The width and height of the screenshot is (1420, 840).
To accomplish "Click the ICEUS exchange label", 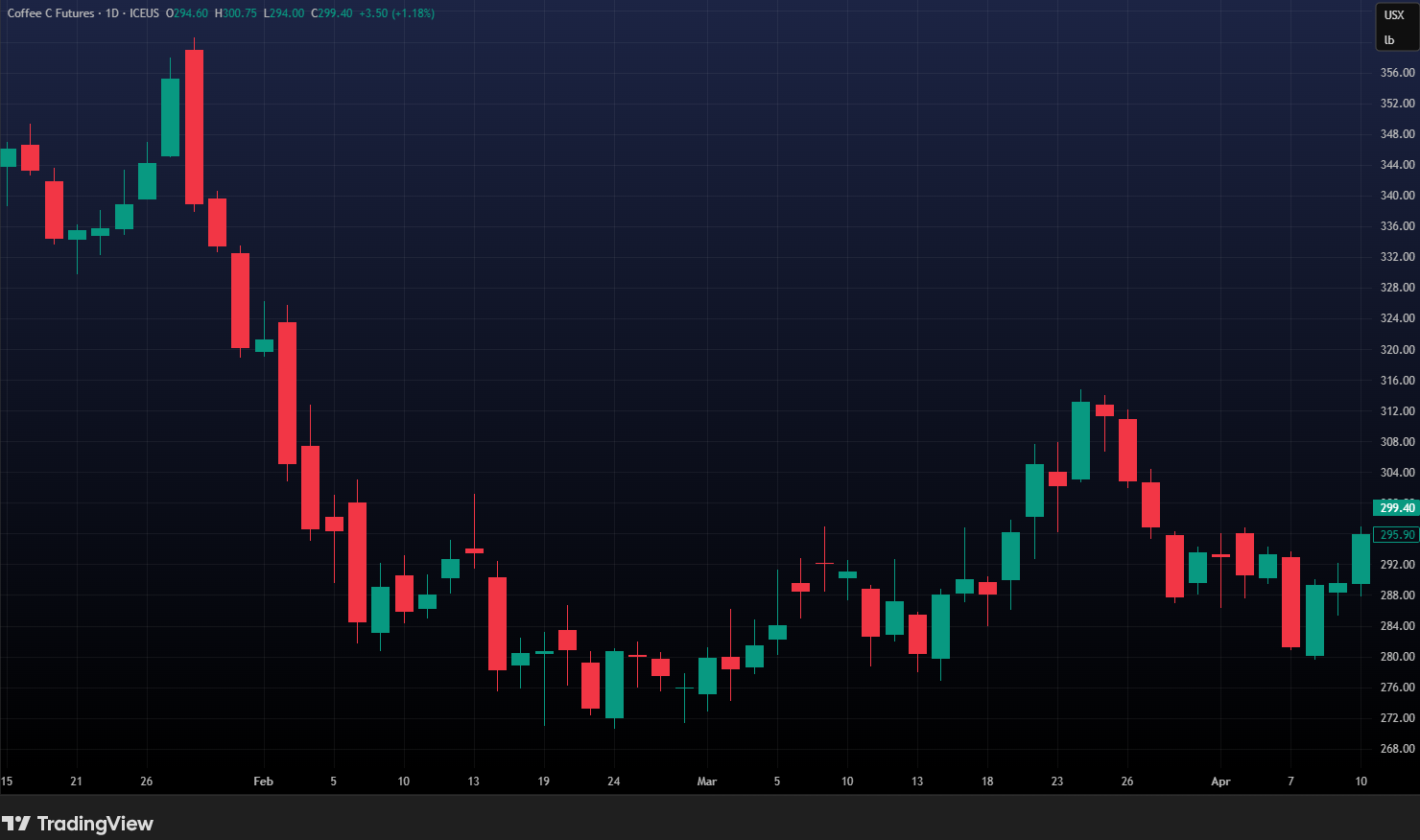I will (144, 13).
